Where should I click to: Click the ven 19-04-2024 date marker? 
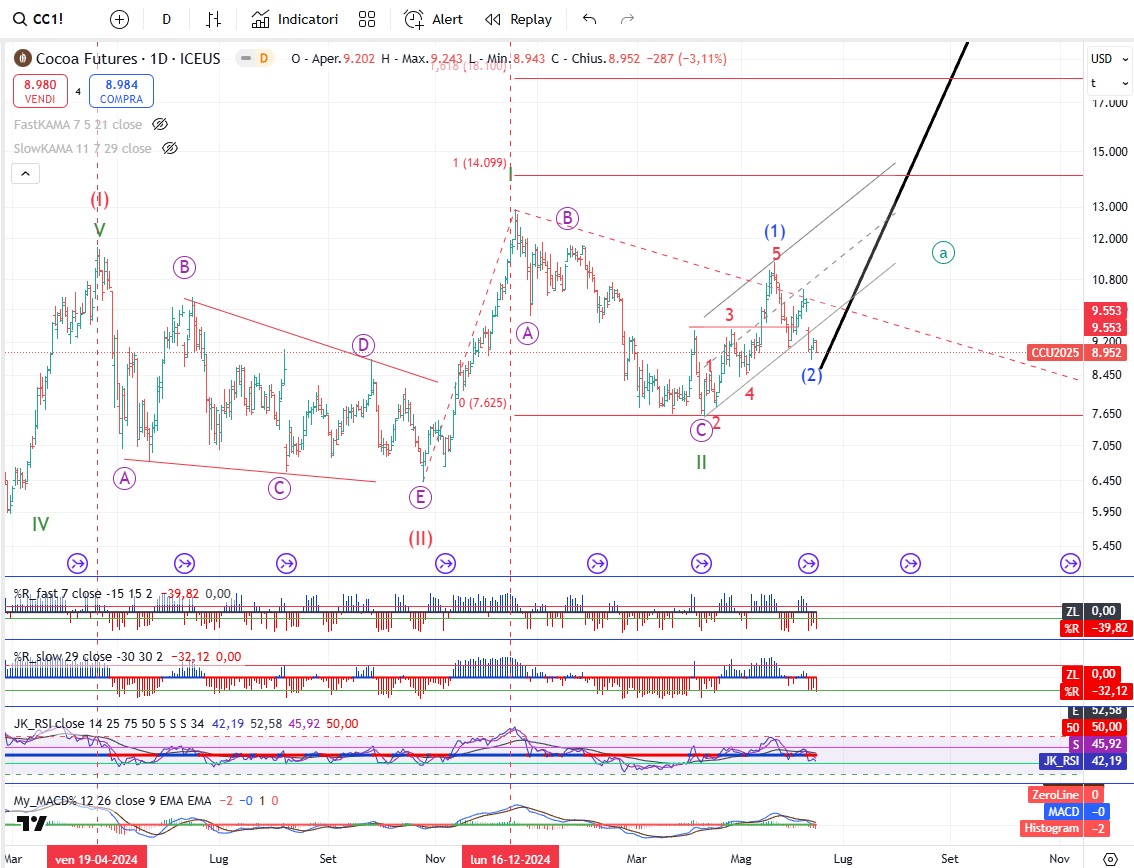coord(96,859)
